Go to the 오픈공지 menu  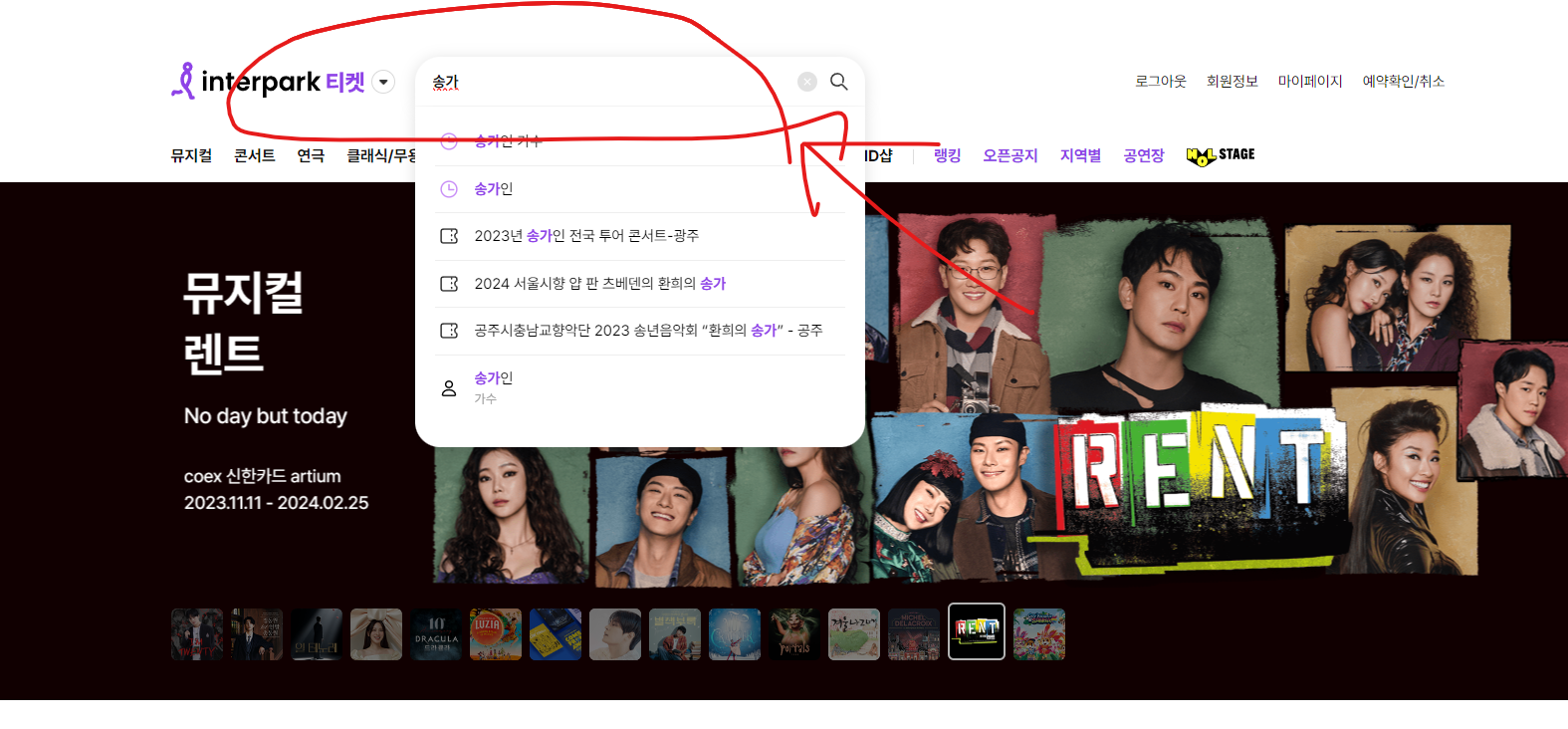[x=1010, y=155]
